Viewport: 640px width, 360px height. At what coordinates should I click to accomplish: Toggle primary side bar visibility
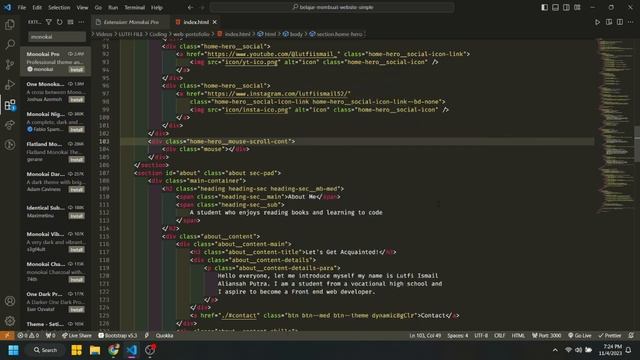[544, 7]
